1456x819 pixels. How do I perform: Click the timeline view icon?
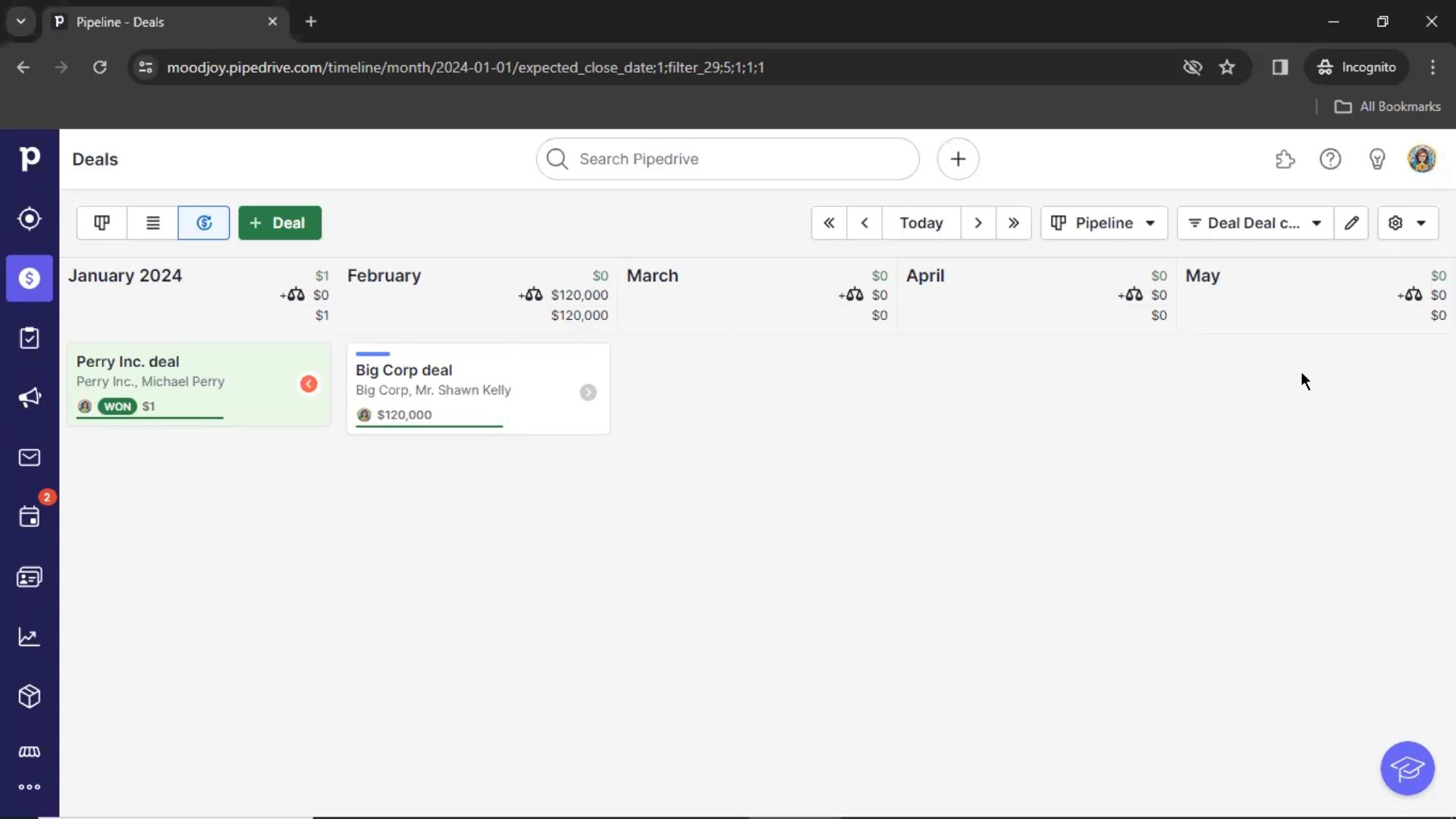tap(204, 222)
